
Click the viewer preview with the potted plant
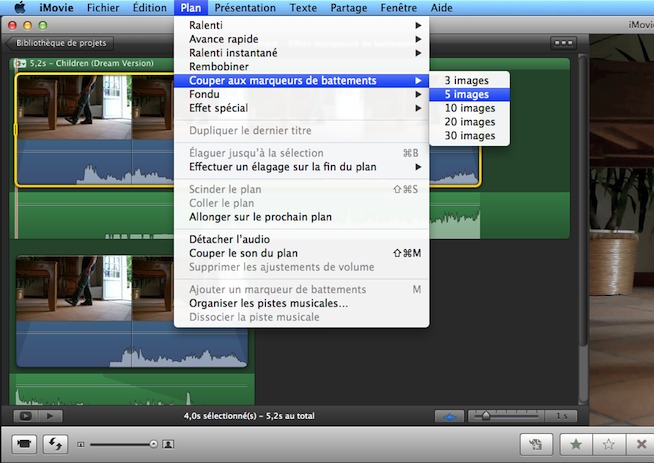(621, 229)
